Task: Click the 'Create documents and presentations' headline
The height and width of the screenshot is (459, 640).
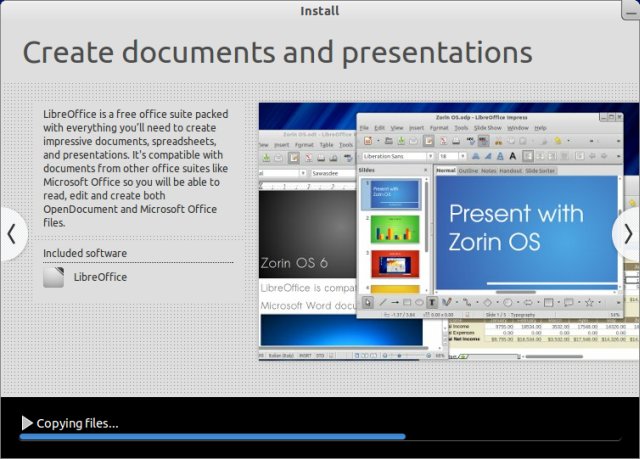Action: (x=277, y=53)
